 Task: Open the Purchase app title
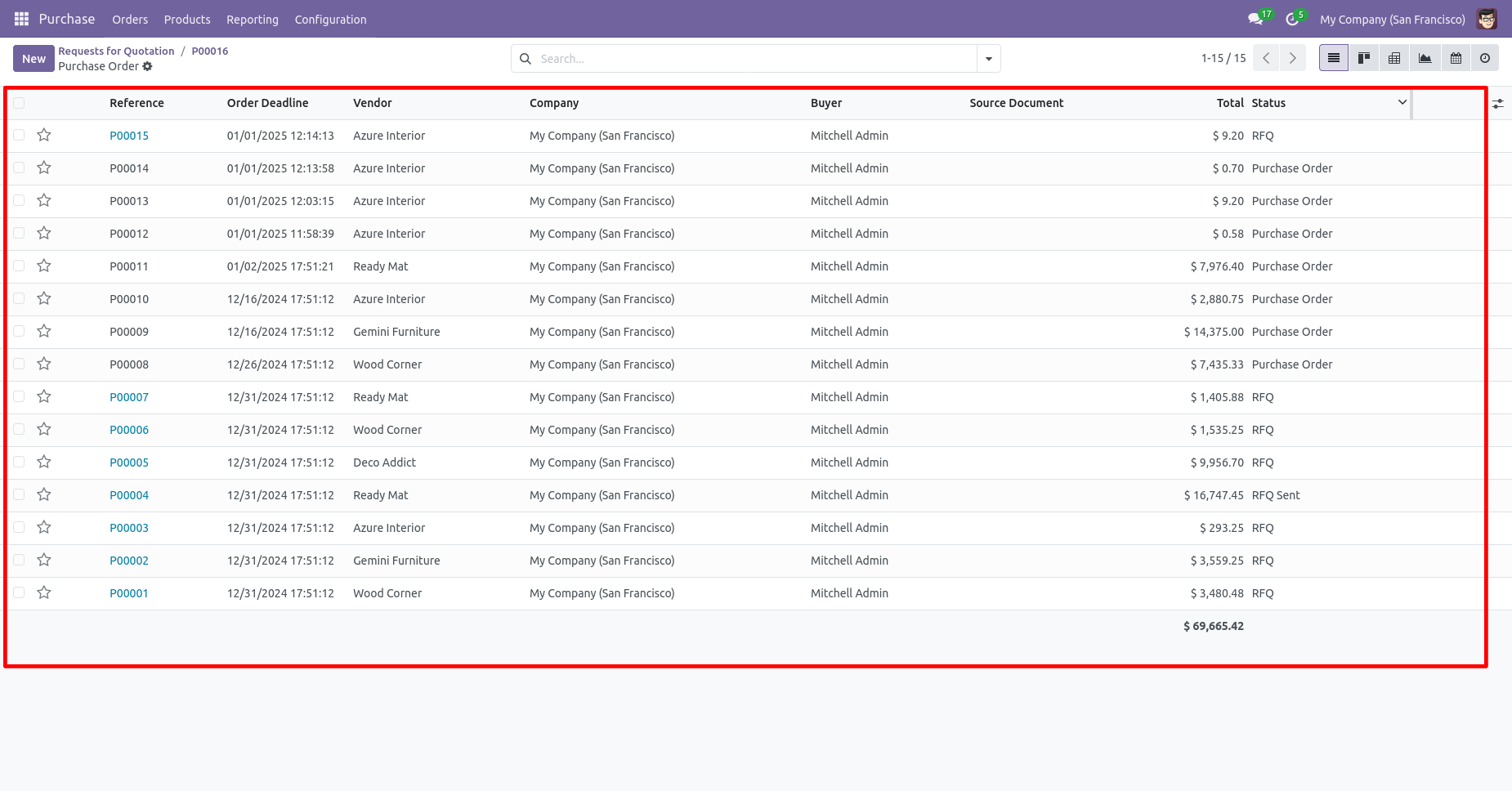point(67,19)
